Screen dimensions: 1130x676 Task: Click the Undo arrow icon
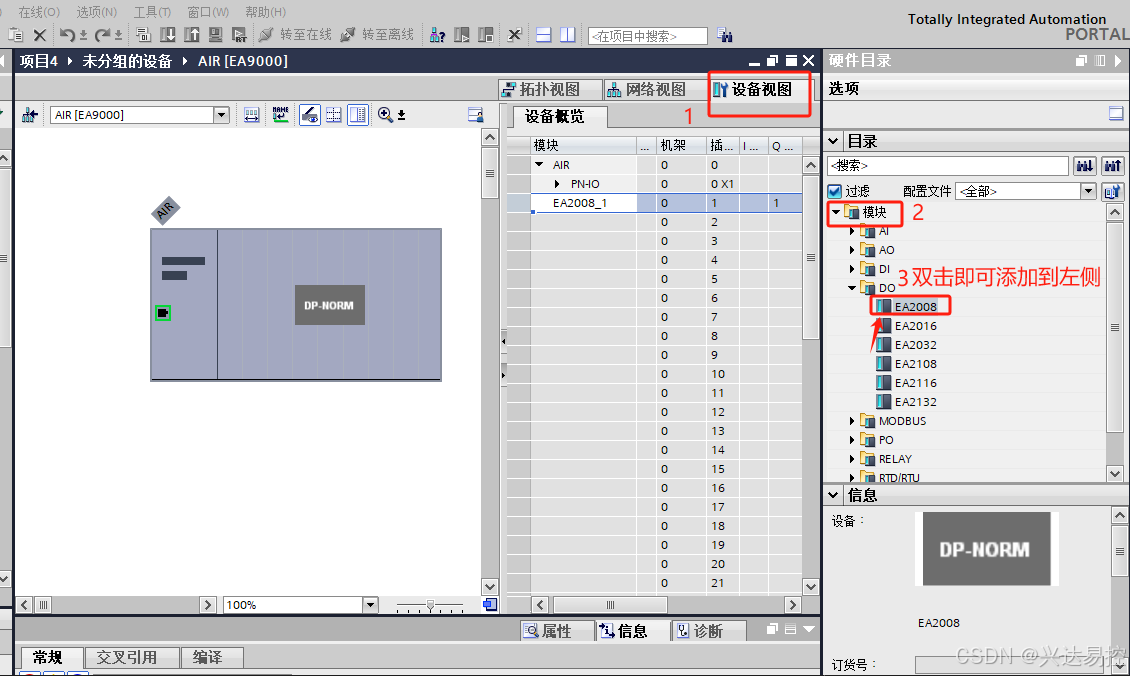click(x=66, y=35)
